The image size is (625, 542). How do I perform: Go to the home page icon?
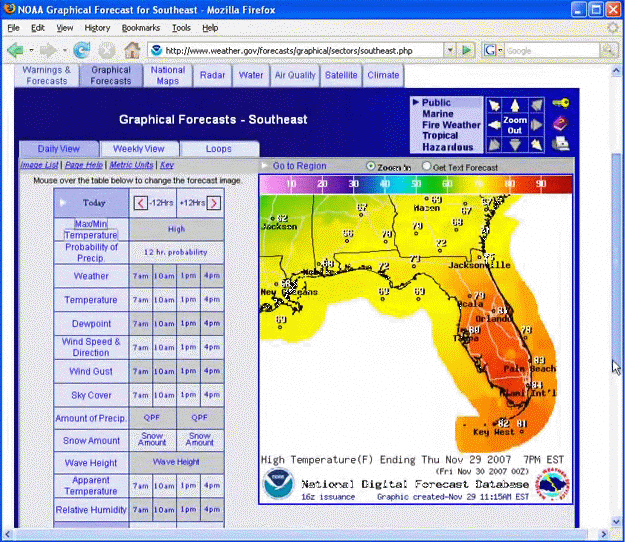coord(132,50)
